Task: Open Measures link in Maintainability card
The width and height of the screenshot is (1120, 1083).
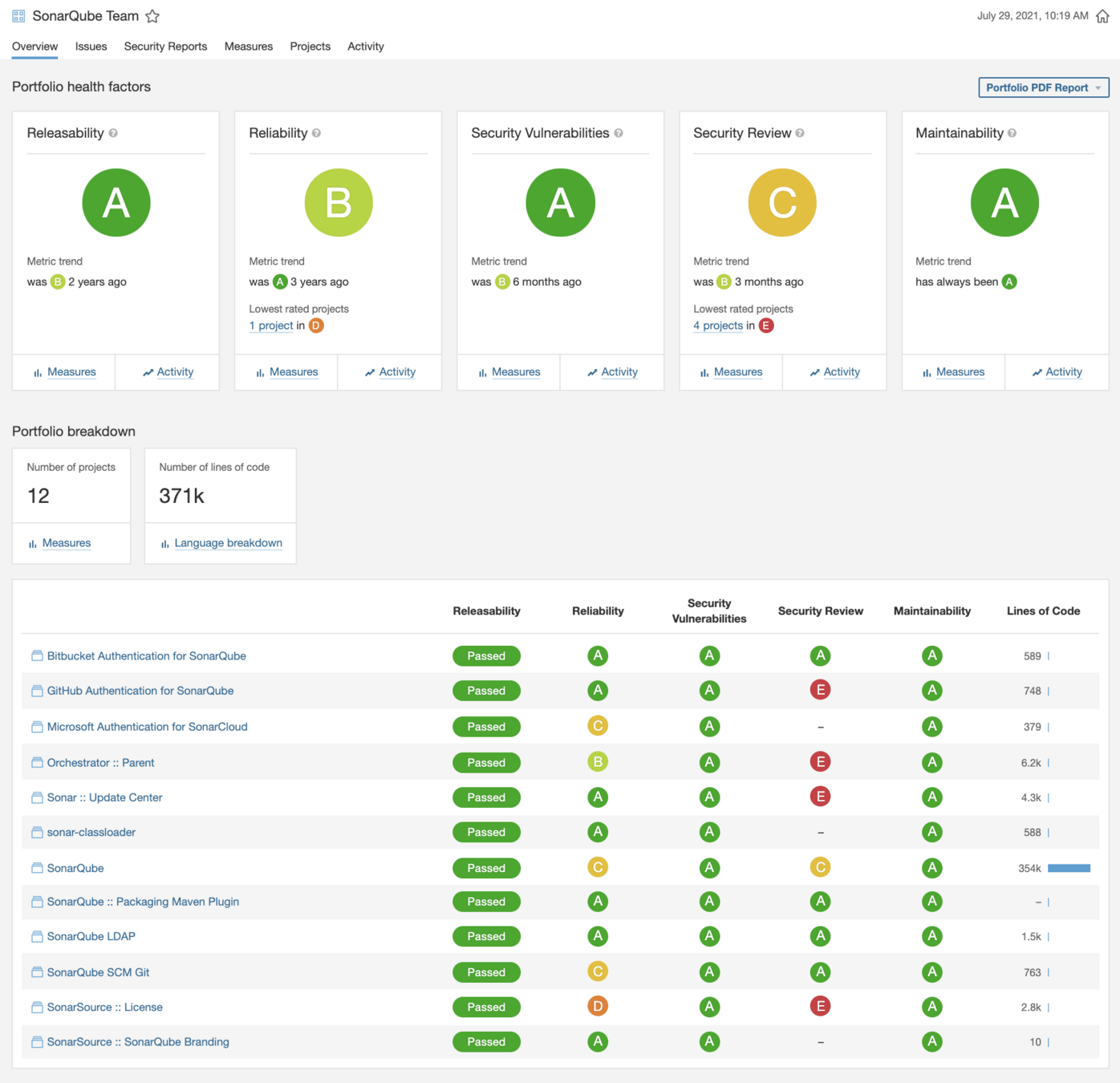Action: pos(960,372)
